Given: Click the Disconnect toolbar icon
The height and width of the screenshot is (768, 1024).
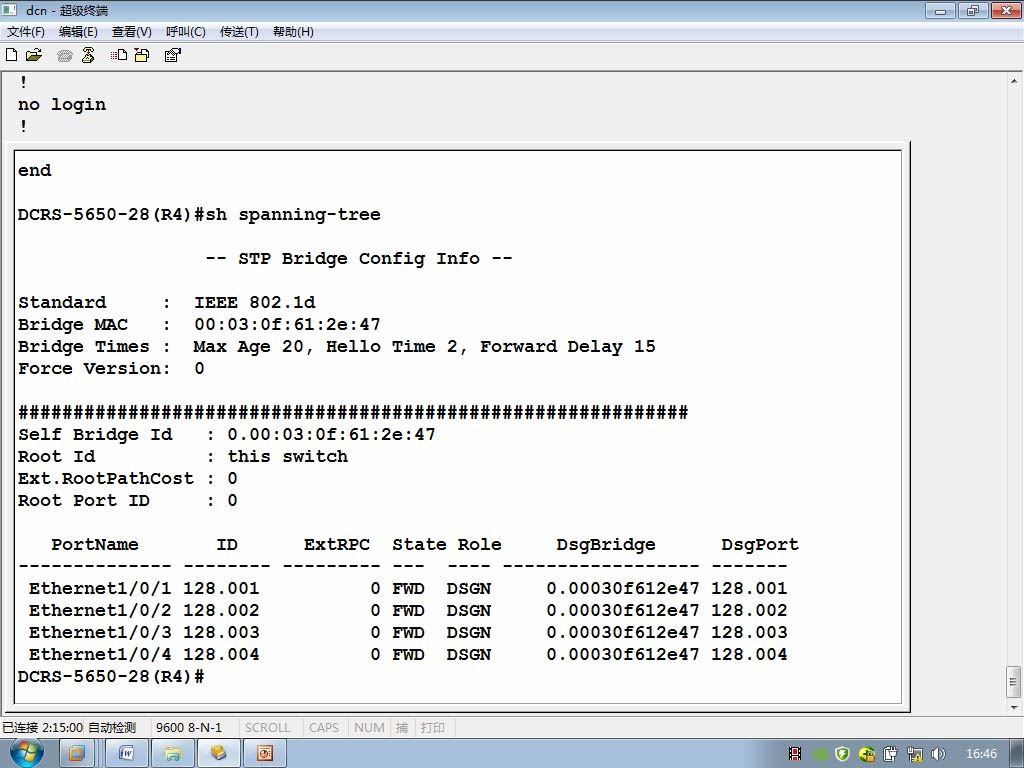Looking at the screenshot, I should pyautogui.click(x=88, y=56).
